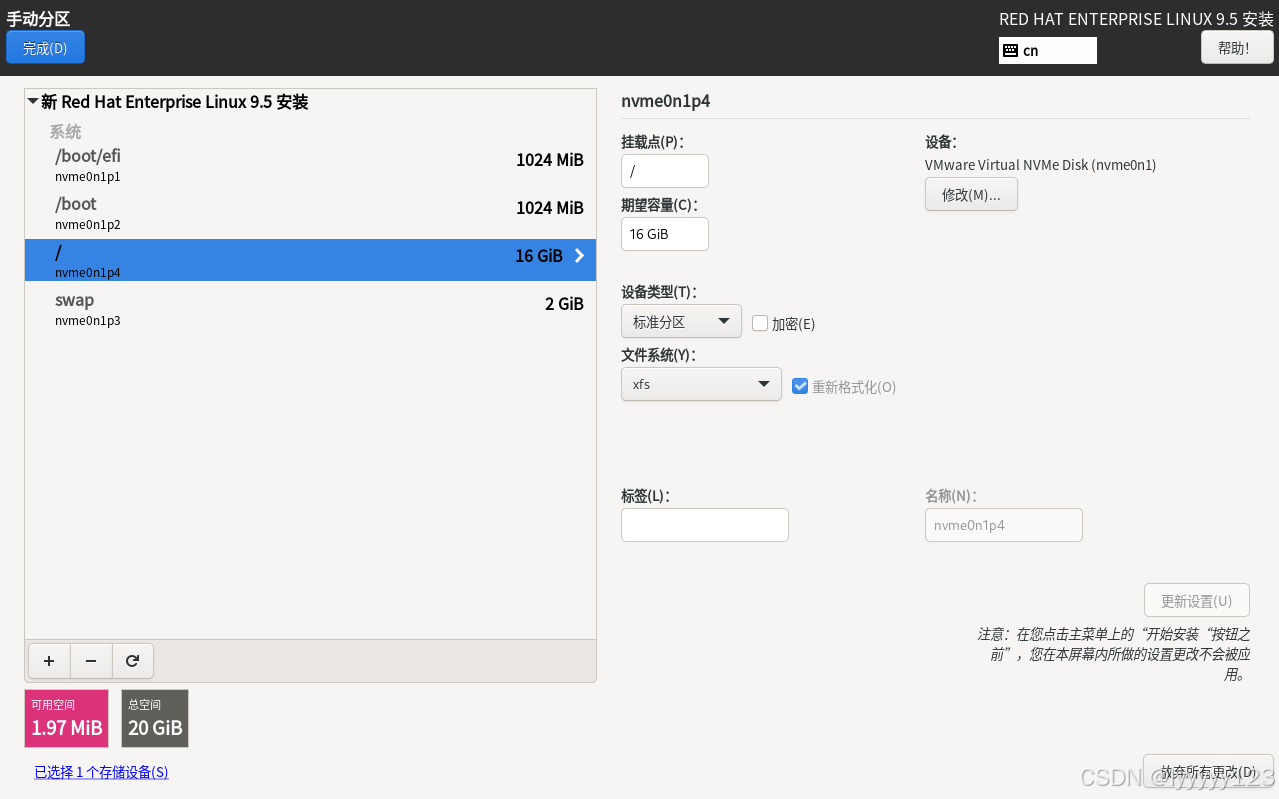Click the keyboard layout indicator showing cn
This screenshot has width=1279, height=799.
tap(1046, 50)
